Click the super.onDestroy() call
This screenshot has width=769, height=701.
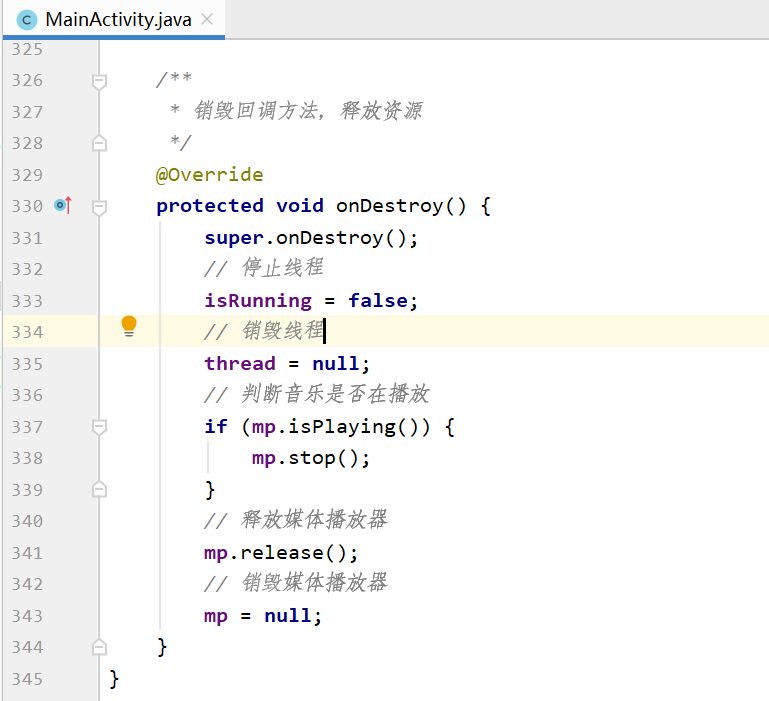311,238
